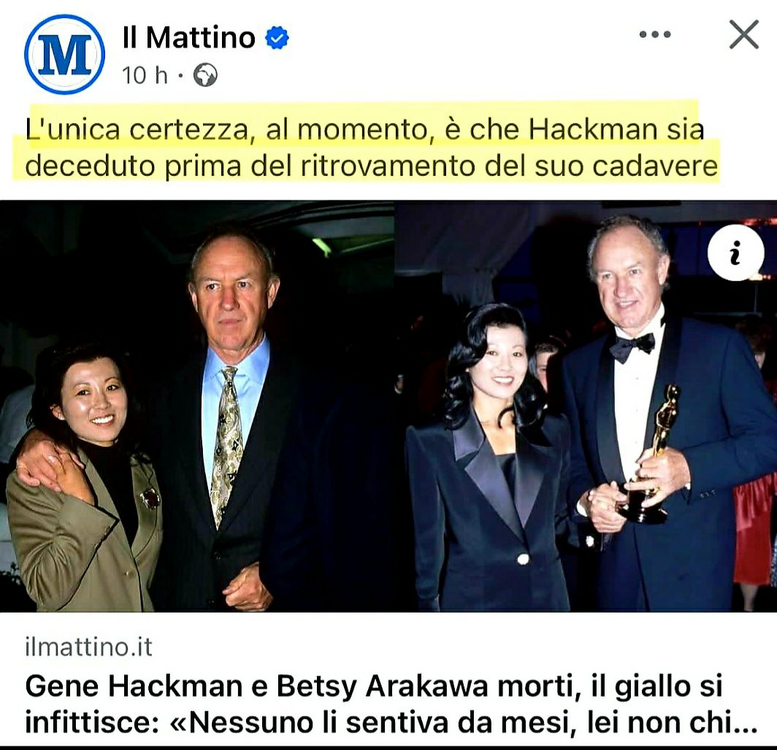This screenshot has height=750, width=777.
Task: Open the right photo with Oscar statuette
Action: (x=586, y=406)
